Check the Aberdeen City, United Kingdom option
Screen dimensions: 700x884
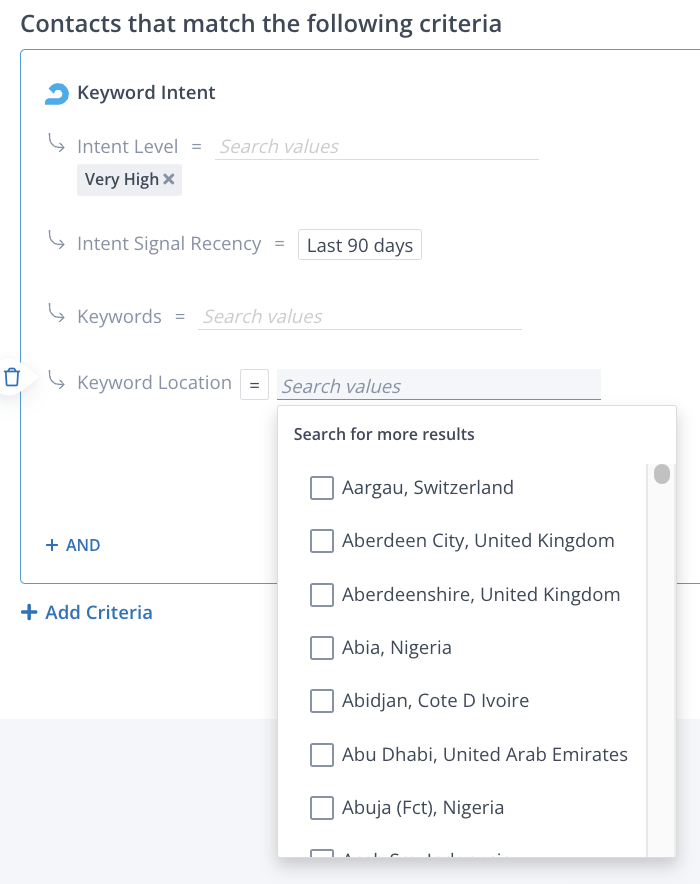pos(322,541)
